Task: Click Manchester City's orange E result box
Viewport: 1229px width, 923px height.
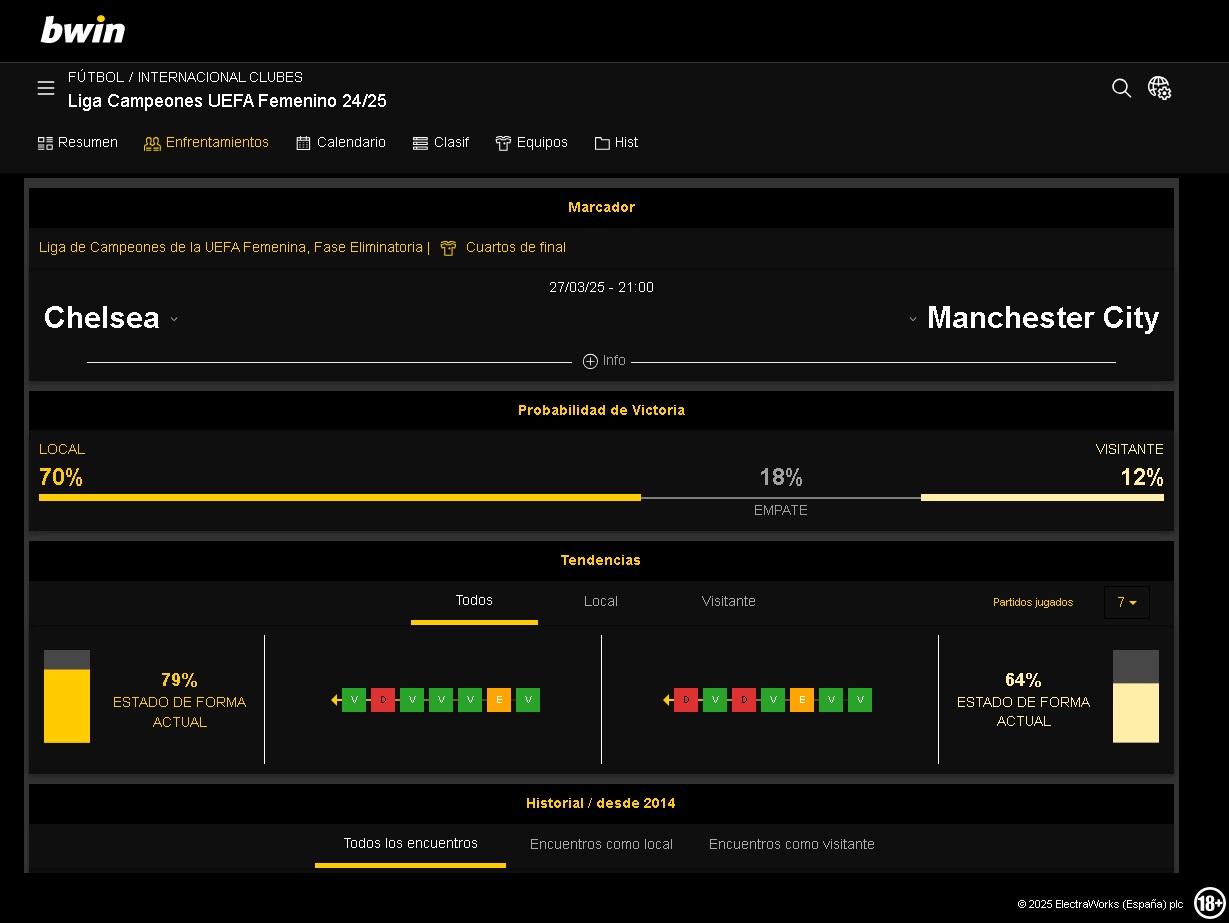Action: 801,700
